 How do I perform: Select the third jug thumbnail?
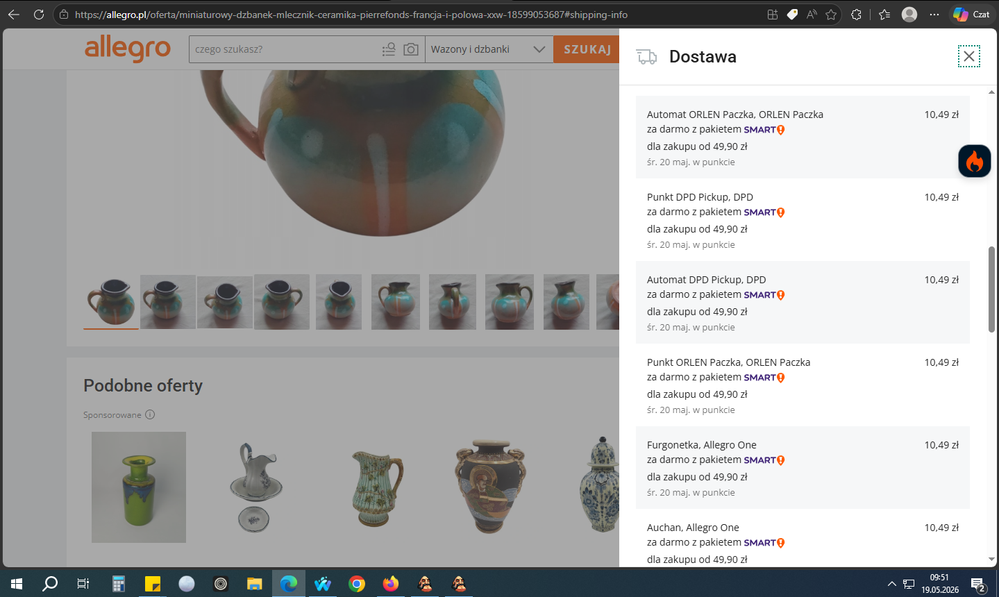point(225,302)
